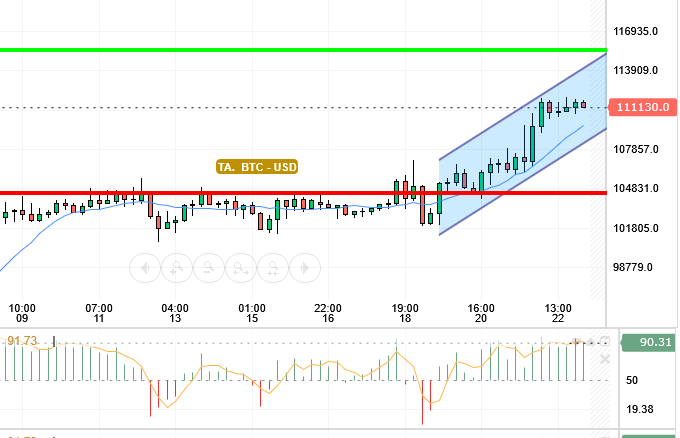Select the red horizontal support line
The image size is (680, 438).
[x=303, y=193]
